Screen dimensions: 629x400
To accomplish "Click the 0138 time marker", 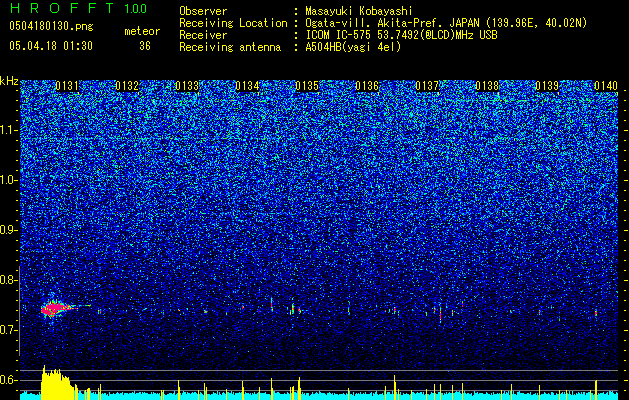I will tap(487, 86).
